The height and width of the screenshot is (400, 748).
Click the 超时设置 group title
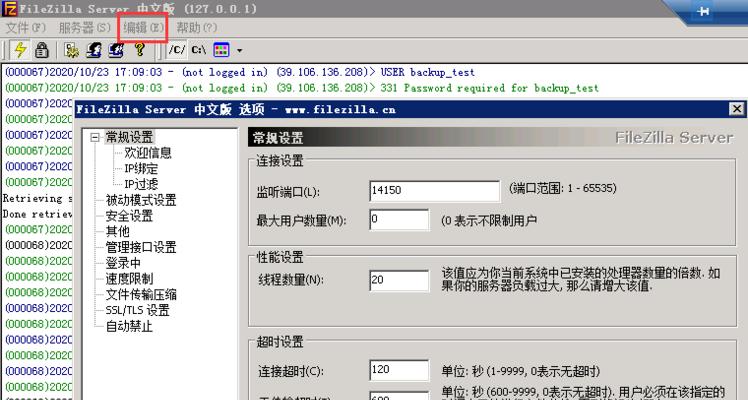click(x=280, y=342)
